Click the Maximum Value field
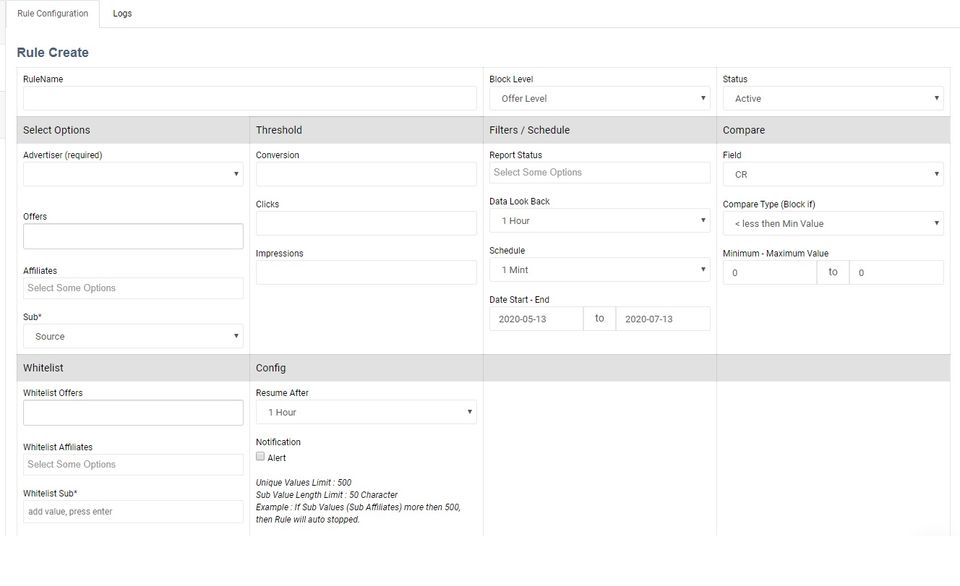Viewport: 960px width, 586px height. tap(896, 272)
